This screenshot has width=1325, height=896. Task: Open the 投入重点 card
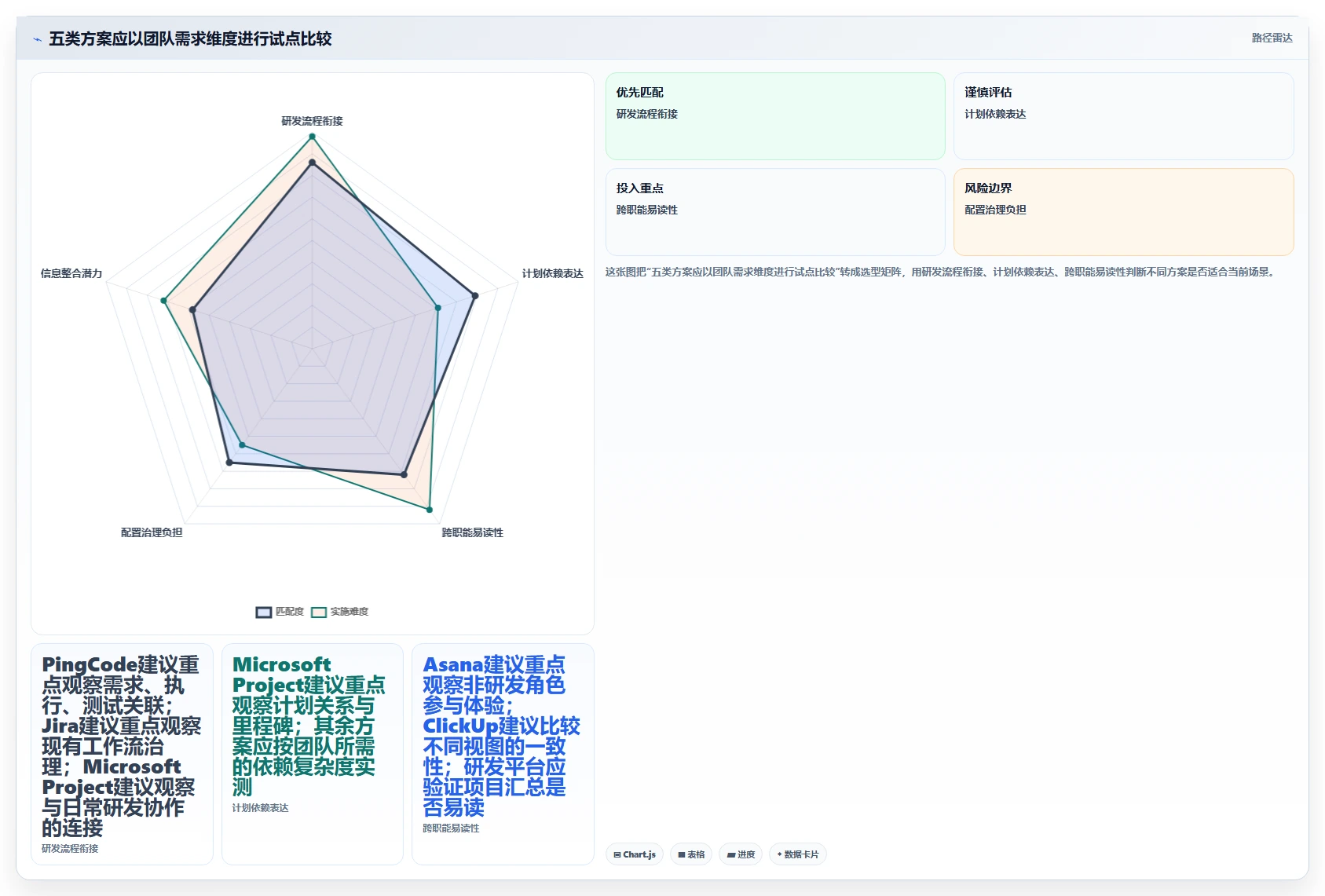[775, 212]
